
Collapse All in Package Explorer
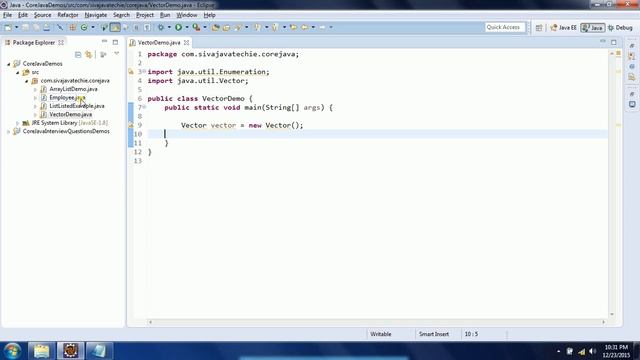coord(78,54)
